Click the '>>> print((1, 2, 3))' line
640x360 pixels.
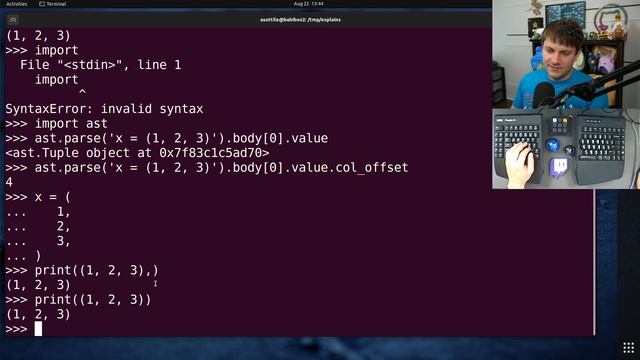point(78,300)
